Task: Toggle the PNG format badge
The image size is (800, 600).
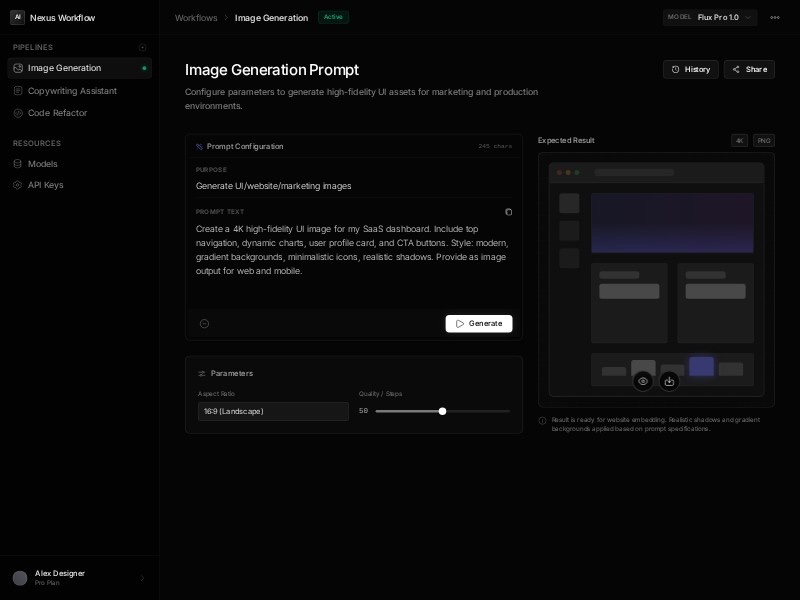Action: pos(764,141)
